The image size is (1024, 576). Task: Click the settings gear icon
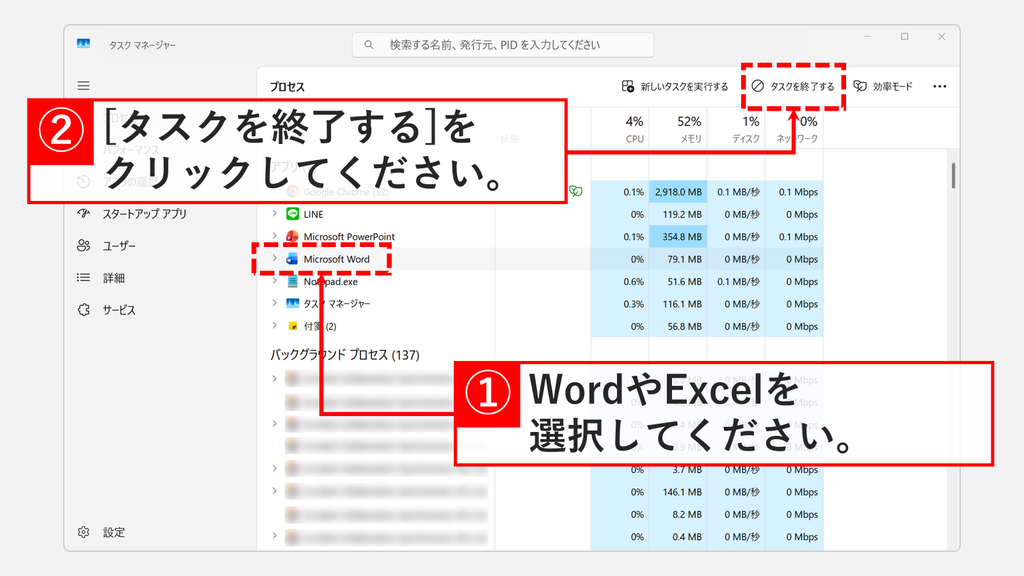pos(84,532)
